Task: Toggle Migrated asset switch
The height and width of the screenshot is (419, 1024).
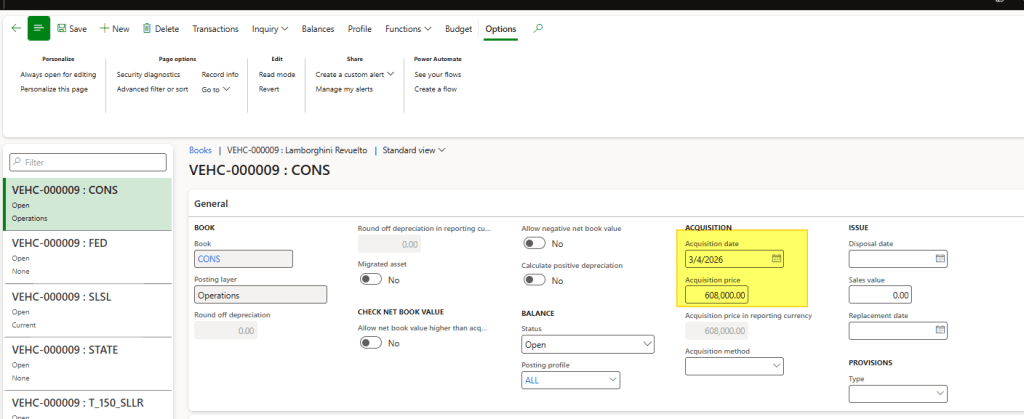Action: tap(370, 280)
